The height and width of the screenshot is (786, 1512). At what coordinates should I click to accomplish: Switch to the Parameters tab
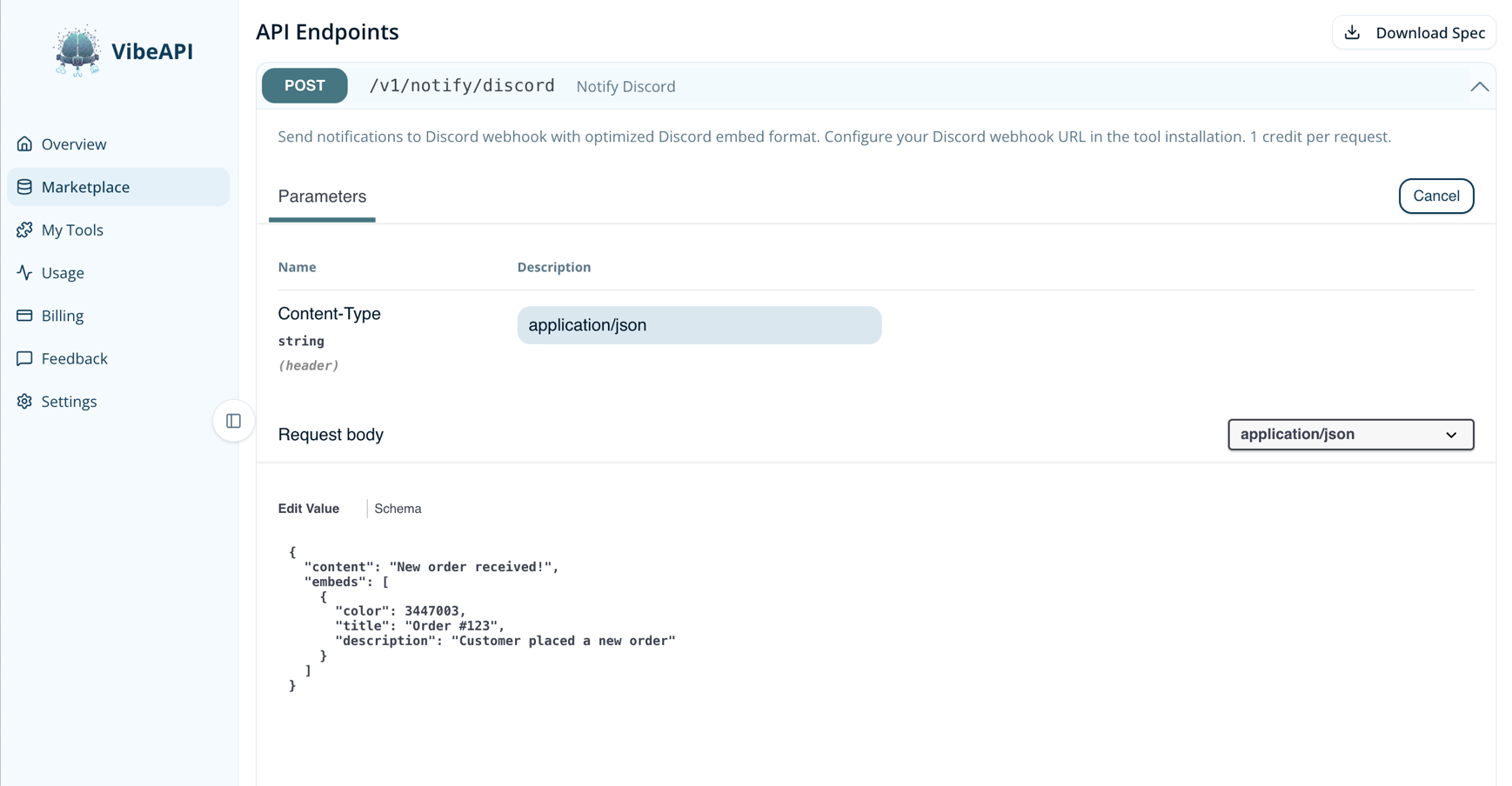tap(321, 196)
